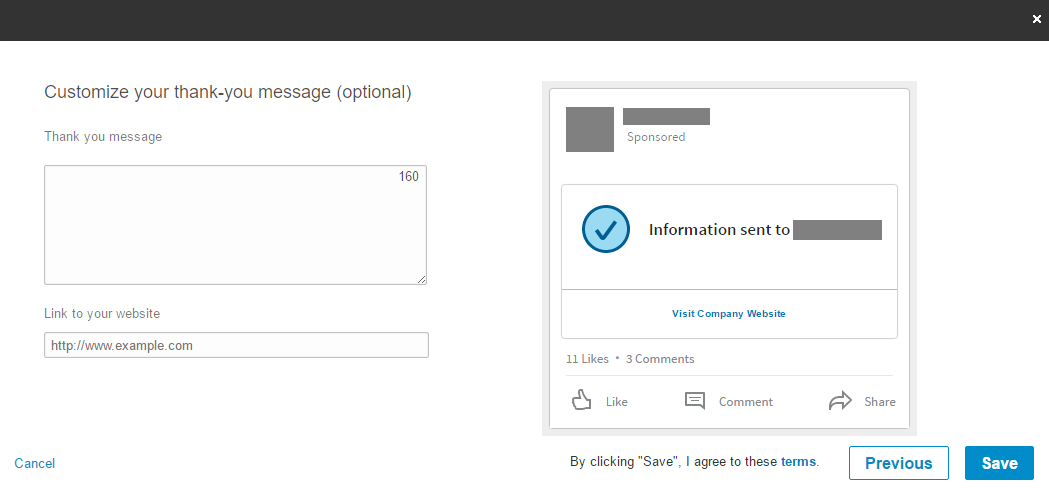Viewport: 1049px width, 494px height.
Task: Go back with the Previous button
Action: 898,463
